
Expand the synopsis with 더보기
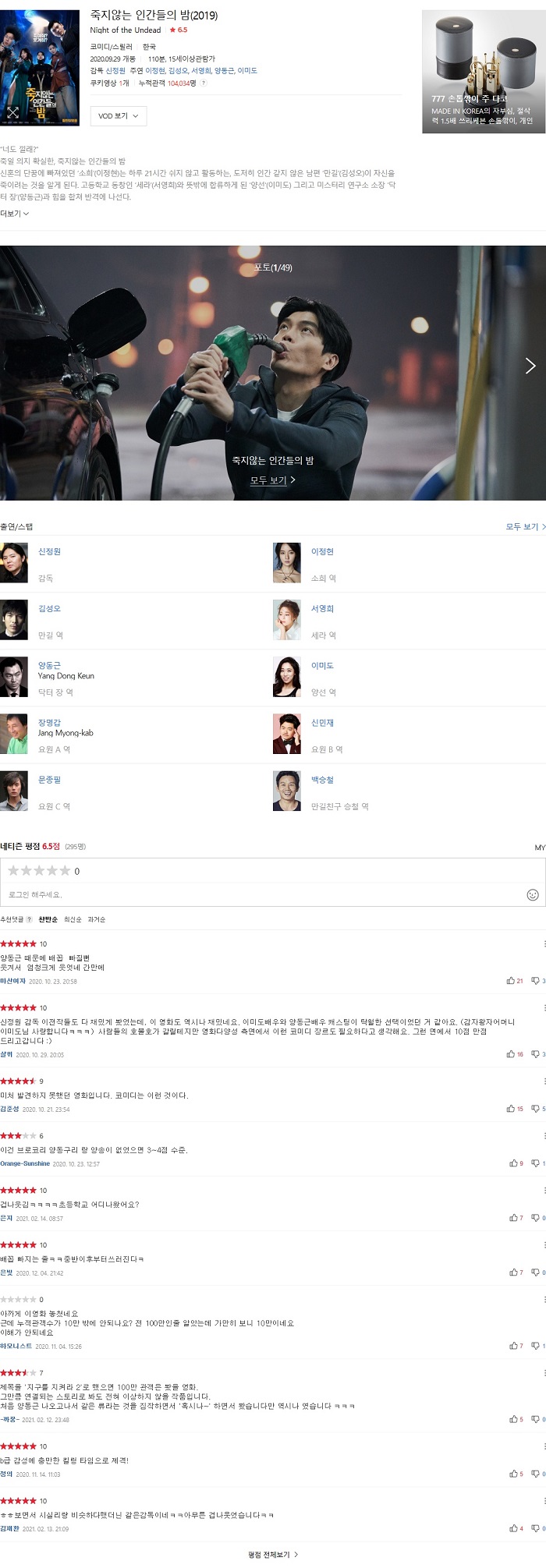pos(15,213)
